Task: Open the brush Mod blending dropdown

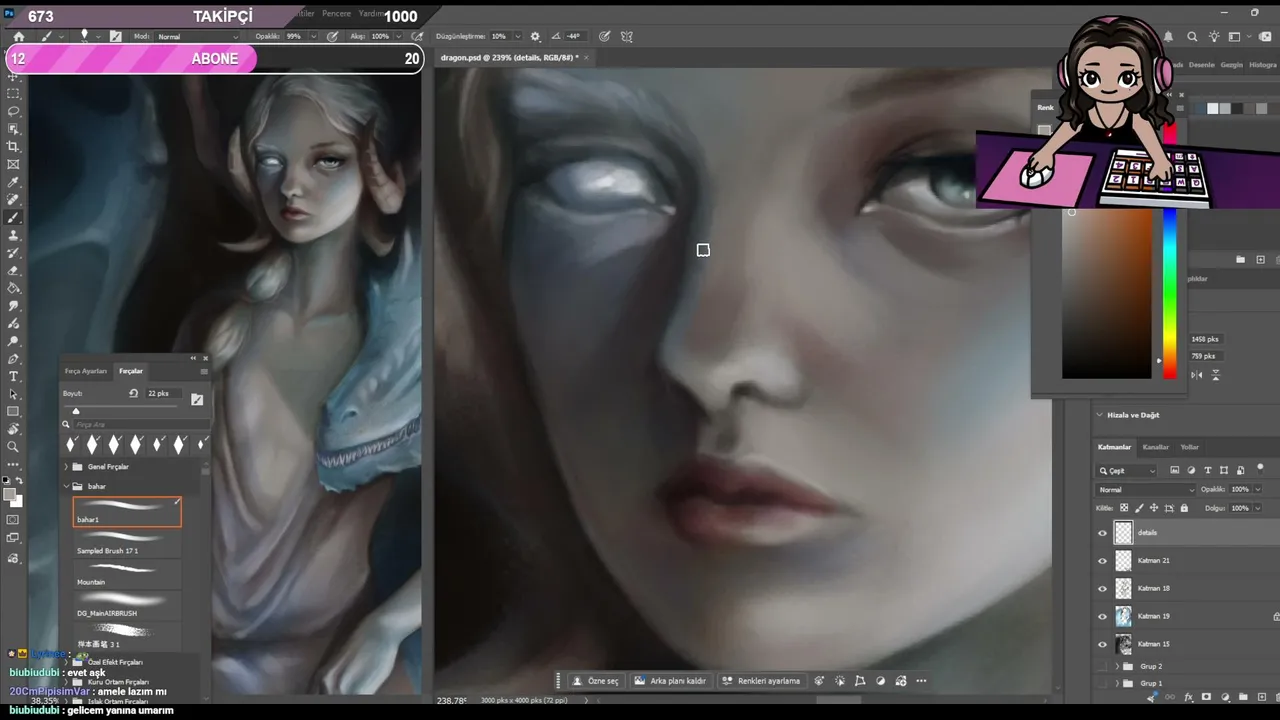Action: click(x=198, y=37)
